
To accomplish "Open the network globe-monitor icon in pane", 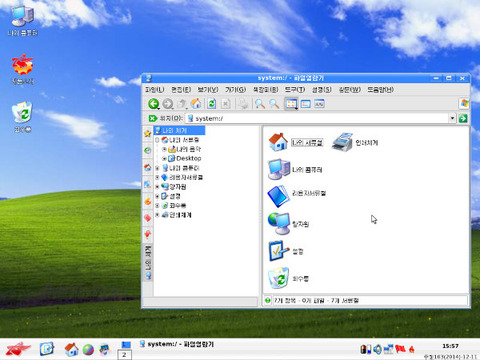I will (x=279, y=223).
